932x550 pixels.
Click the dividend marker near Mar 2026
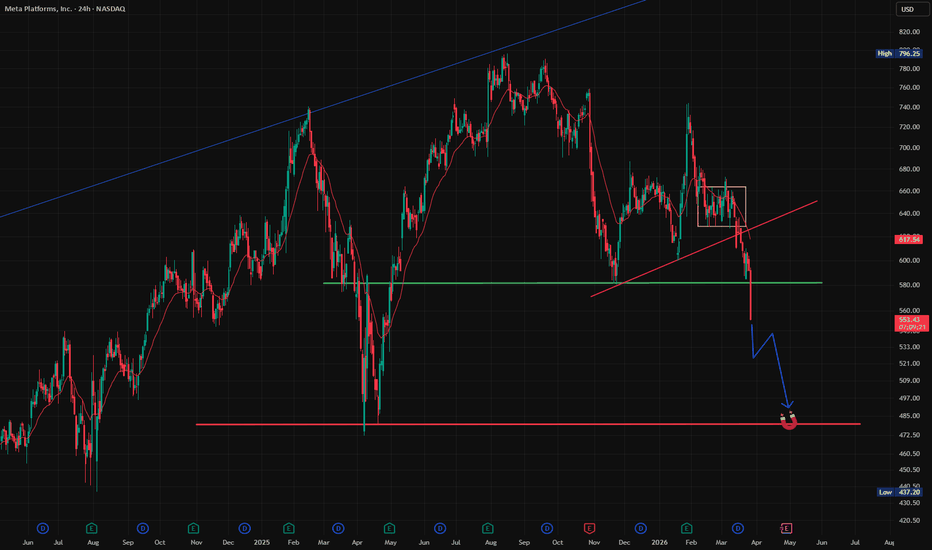[738, 528]
